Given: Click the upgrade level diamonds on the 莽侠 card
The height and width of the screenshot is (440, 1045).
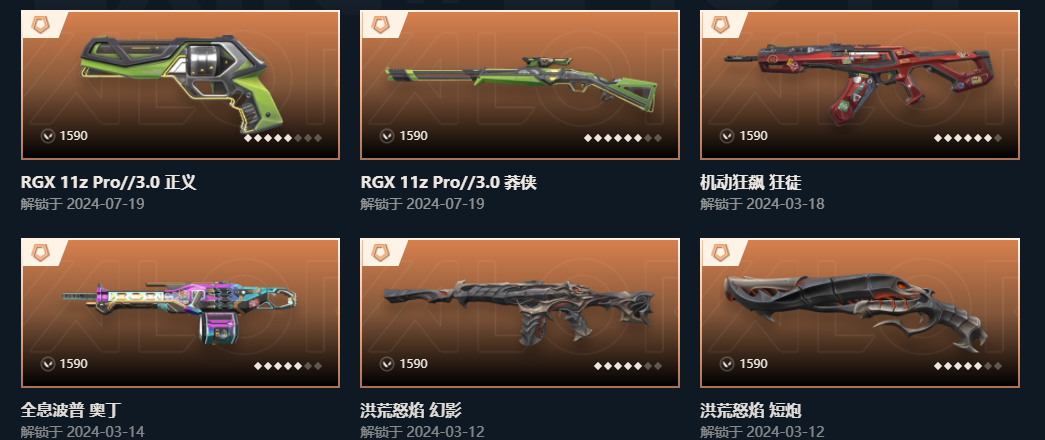Looking at the screenshot, I should point(623,138).
